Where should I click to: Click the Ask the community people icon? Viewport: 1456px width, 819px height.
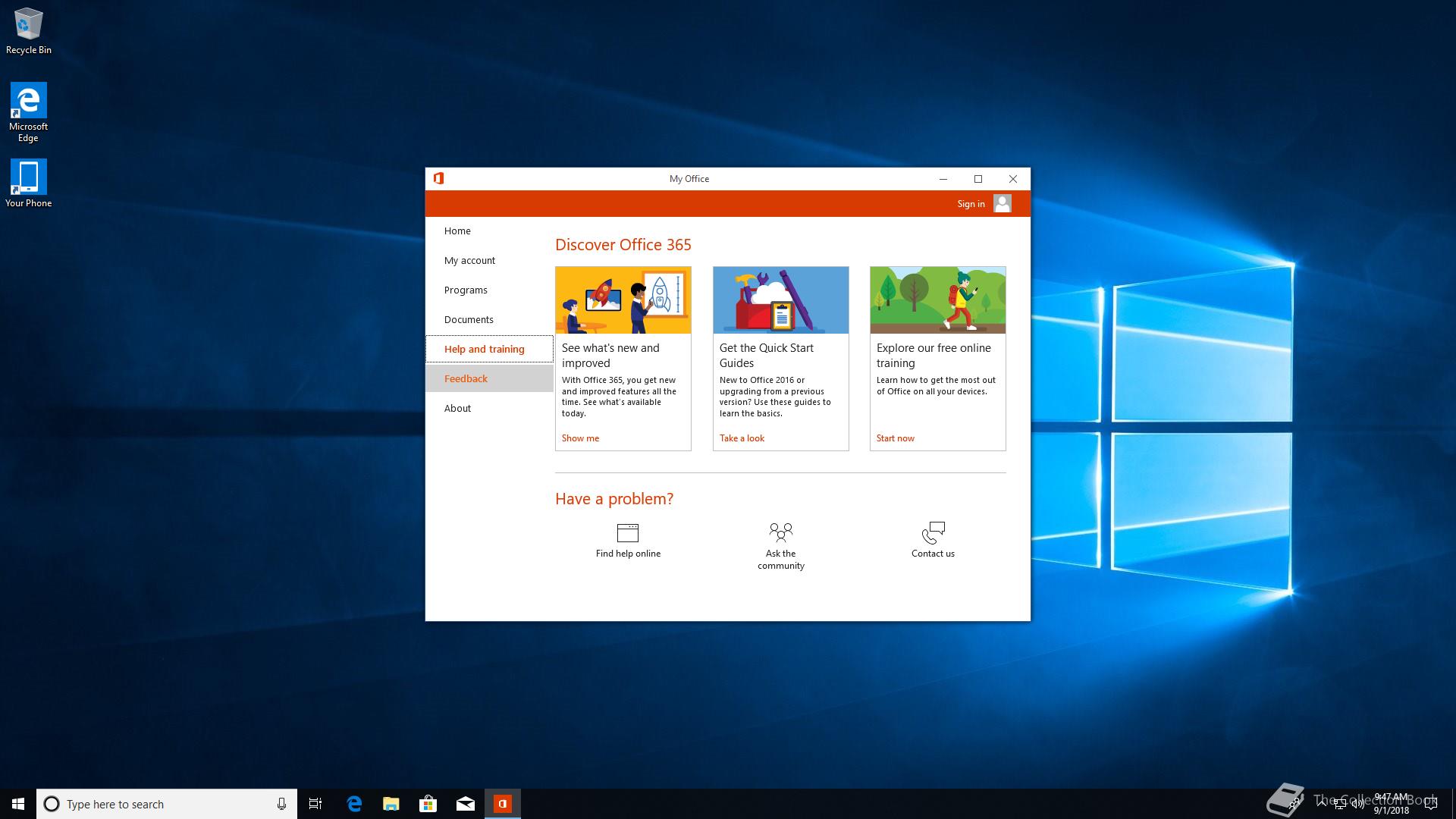tap(780, 531)
